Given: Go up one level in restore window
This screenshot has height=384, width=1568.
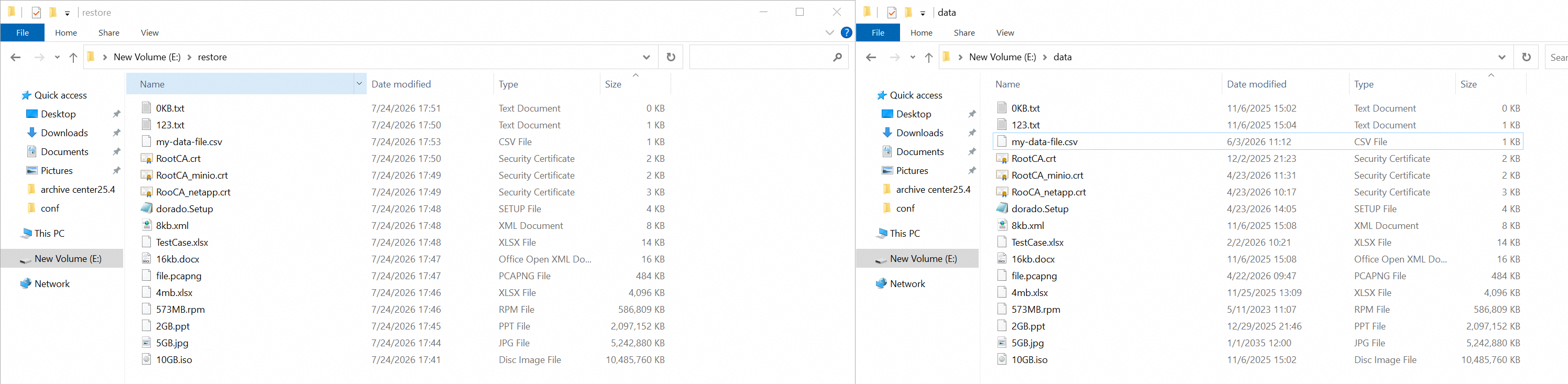Looking at the screenshot, I should pos(73,57).
